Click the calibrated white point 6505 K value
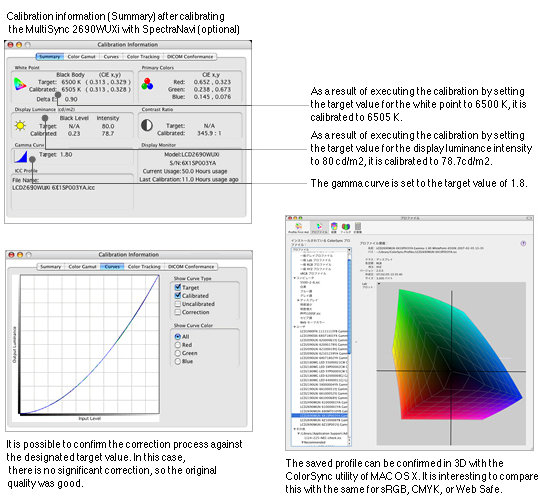Viewport: 540px width, 500px height. 71,89
